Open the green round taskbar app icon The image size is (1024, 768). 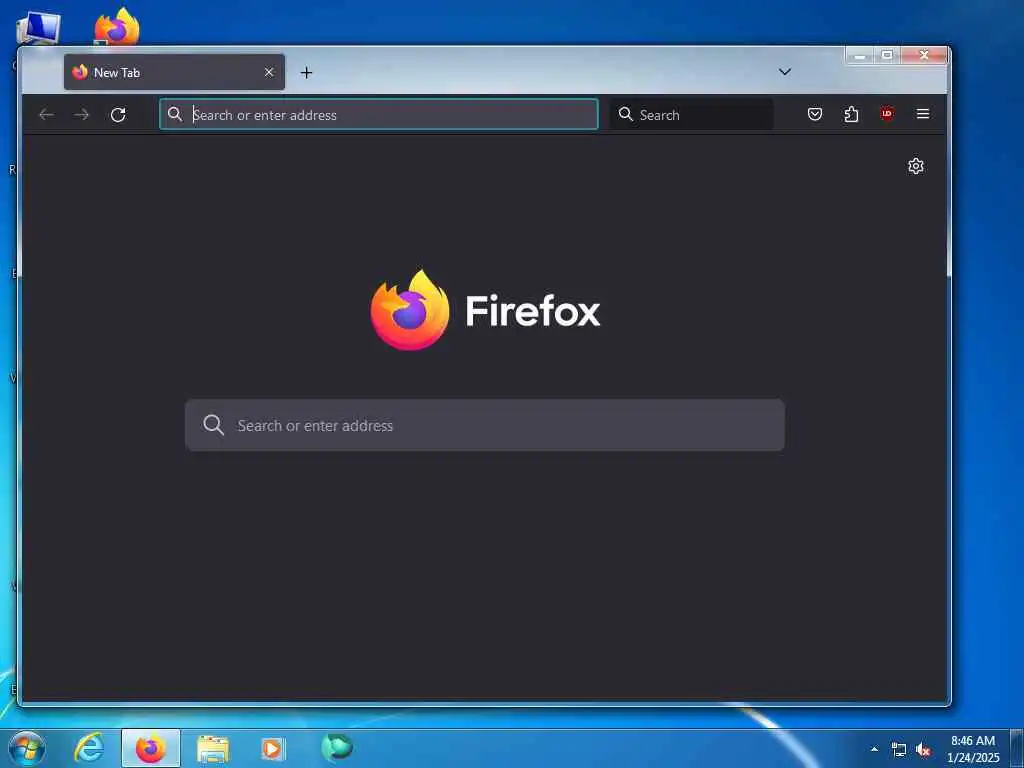tap(337, 748)
